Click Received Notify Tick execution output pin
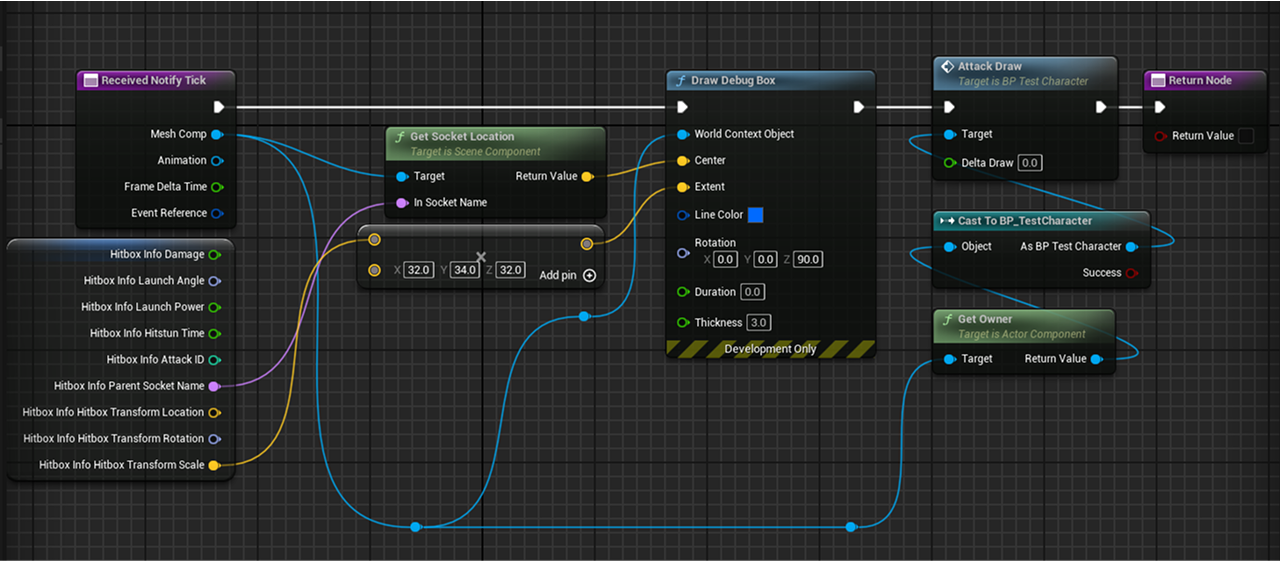This screenshot has height=561, width=1280. tap(218, 107)
